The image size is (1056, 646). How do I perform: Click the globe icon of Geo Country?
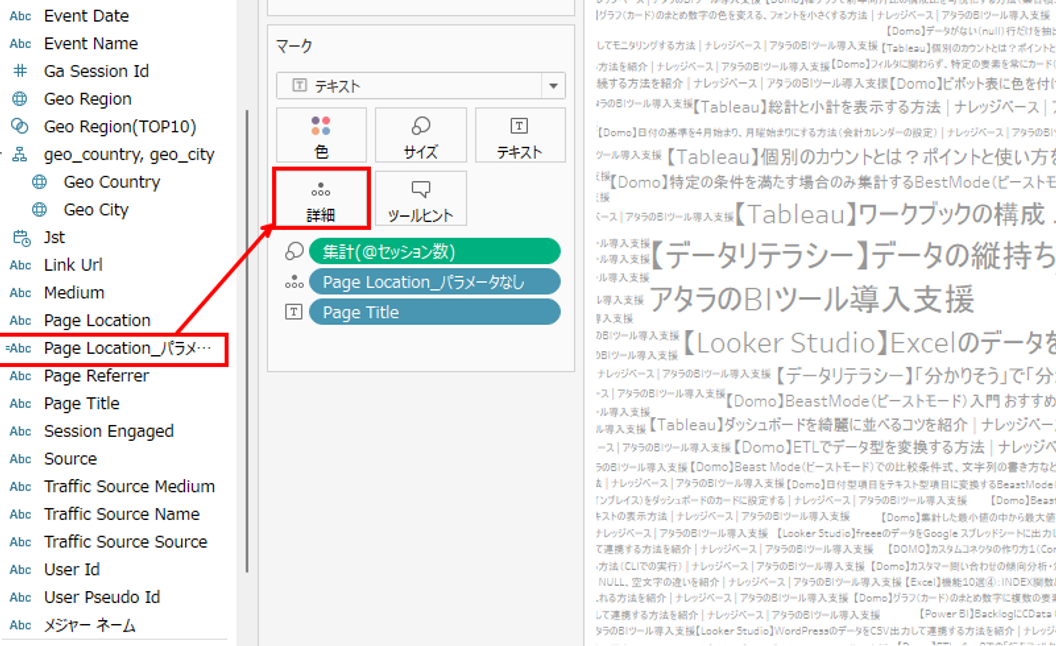[x=40, y=182]
